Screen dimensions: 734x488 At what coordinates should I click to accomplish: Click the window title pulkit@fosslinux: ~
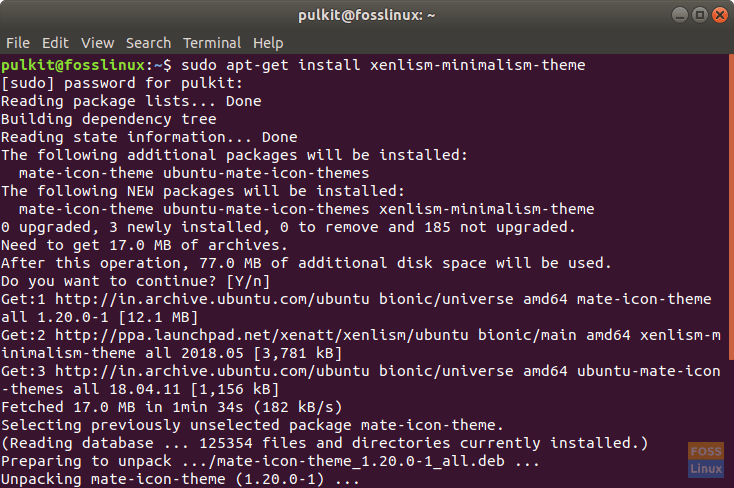(x=367, y=15)
